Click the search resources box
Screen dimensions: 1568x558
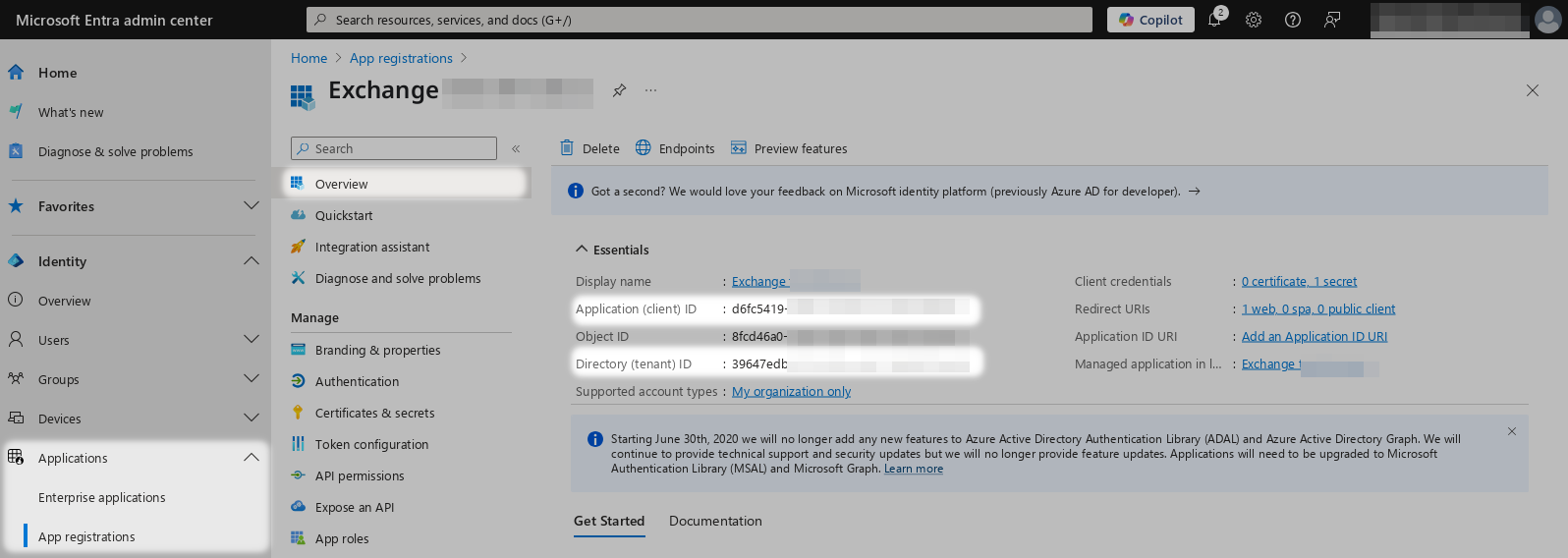click(700, 20)
